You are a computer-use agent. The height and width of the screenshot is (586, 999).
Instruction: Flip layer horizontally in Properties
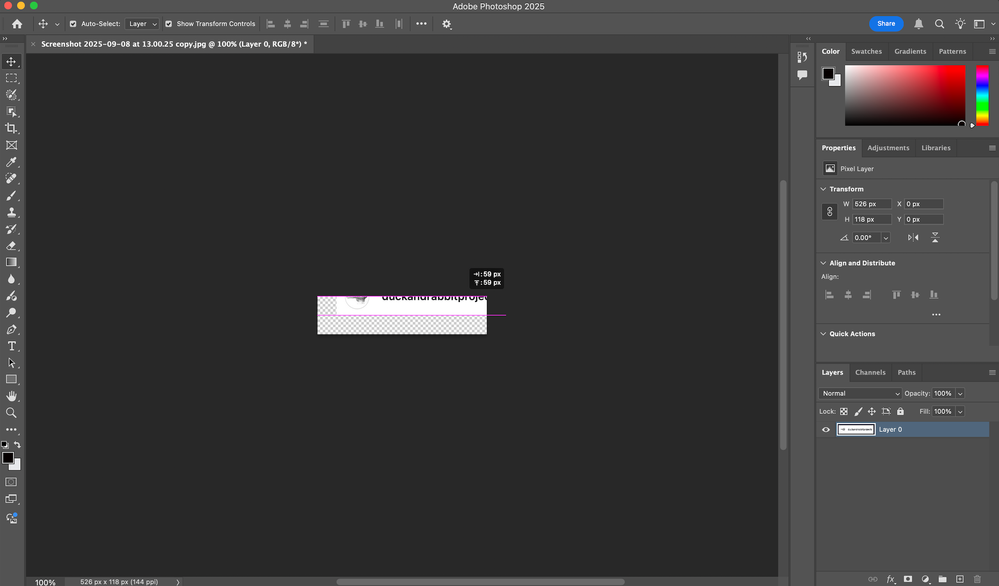pos(913,238)
